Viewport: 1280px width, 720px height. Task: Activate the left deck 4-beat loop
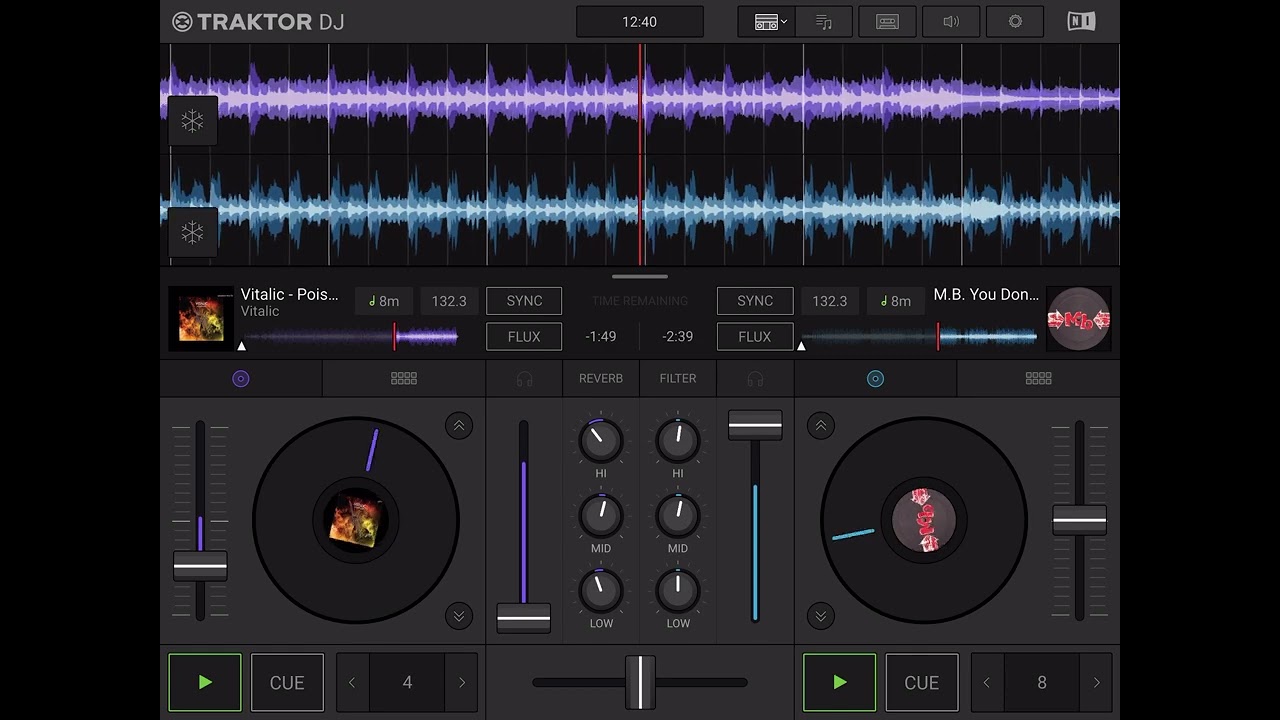pyautogui.click(x=407, y=682)
